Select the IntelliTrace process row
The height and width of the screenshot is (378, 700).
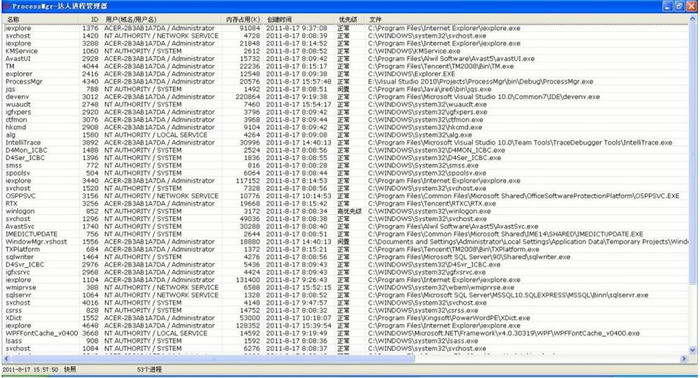click(x=346, y=142)
